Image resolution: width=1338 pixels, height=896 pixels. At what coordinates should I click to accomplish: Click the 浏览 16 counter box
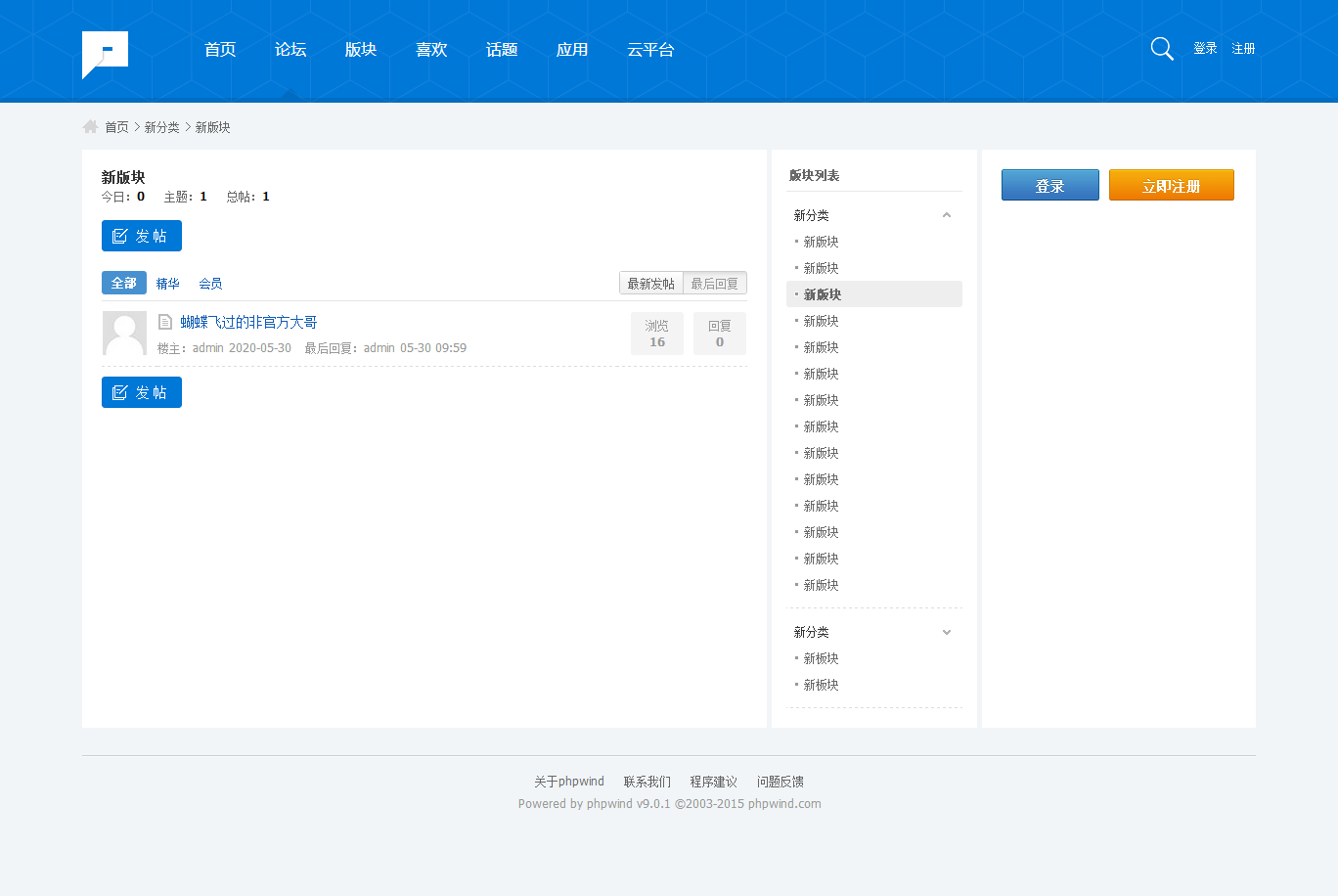point(657,334)
